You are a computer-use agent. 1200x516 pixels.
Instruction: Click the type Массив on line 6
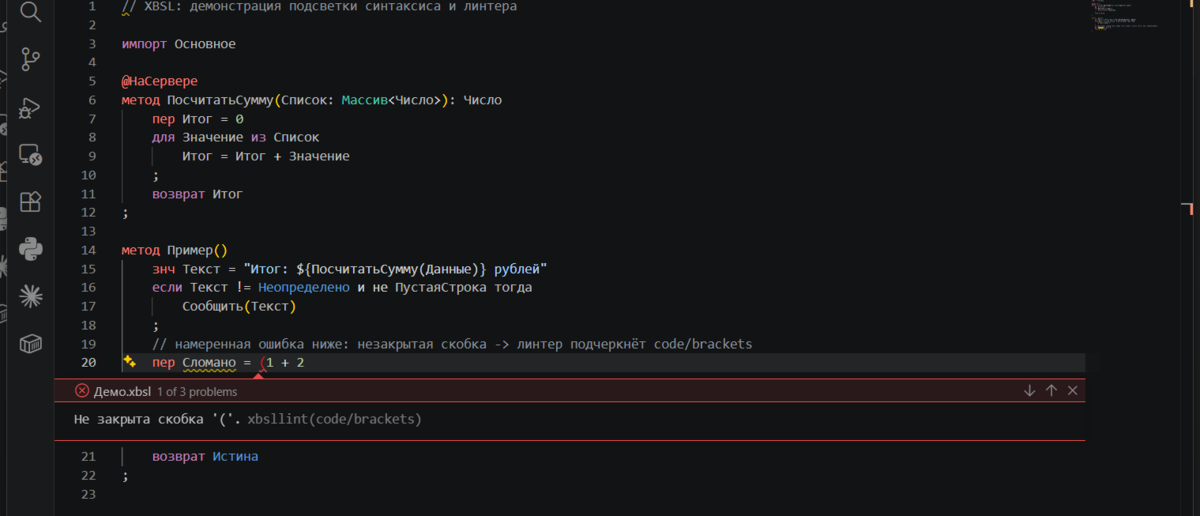364,100
